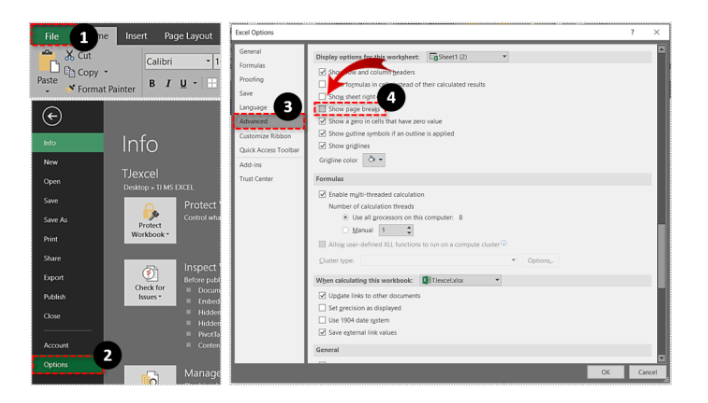Open the Paste dropdown arrow below Paste
This screenshot has height=403, width=708.
(47, 91)
